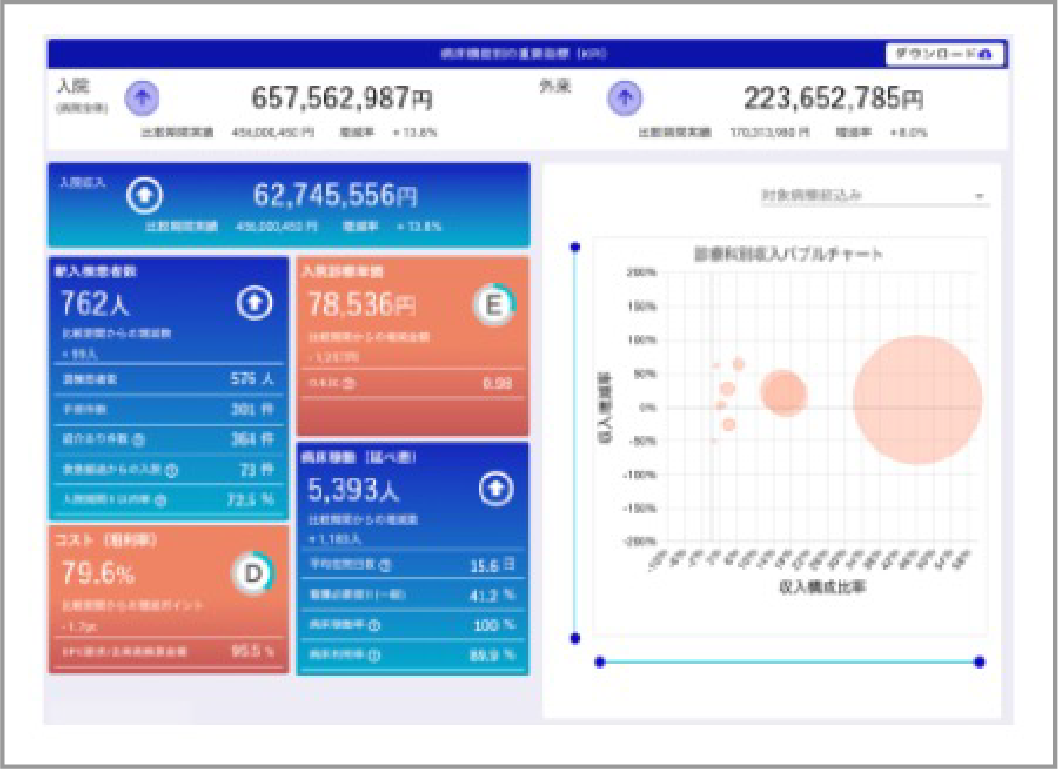The image size is (1058, 769).
Task: Click the 41.2 % value
Action: (493, 595)
